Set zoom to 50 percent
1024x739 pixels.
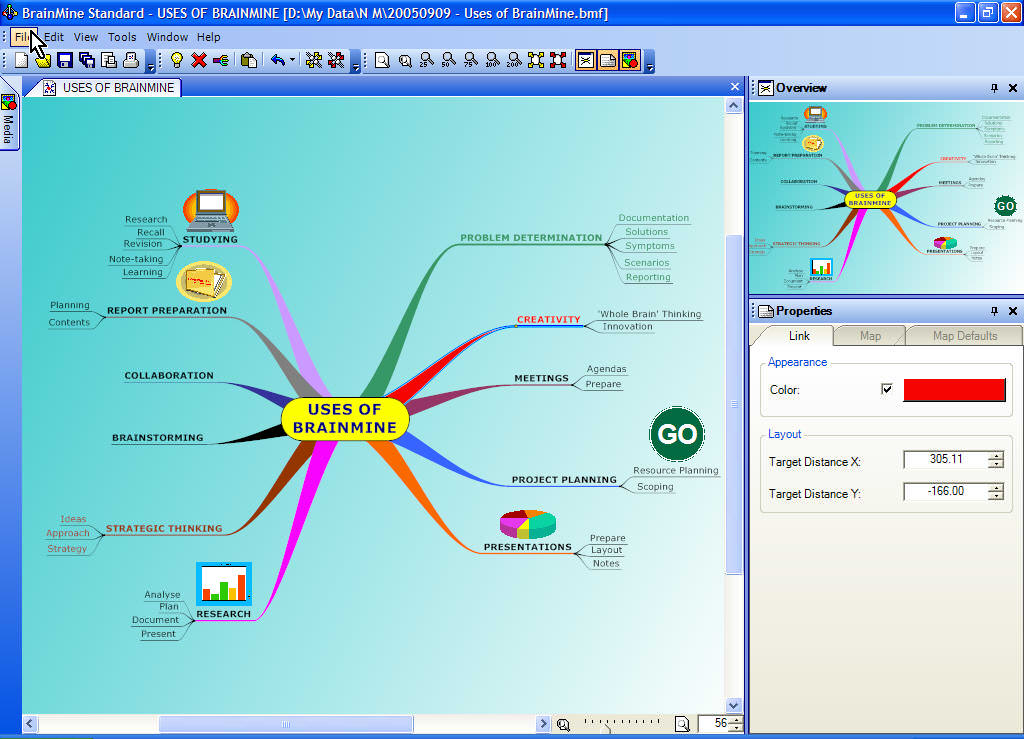(449, 61)
